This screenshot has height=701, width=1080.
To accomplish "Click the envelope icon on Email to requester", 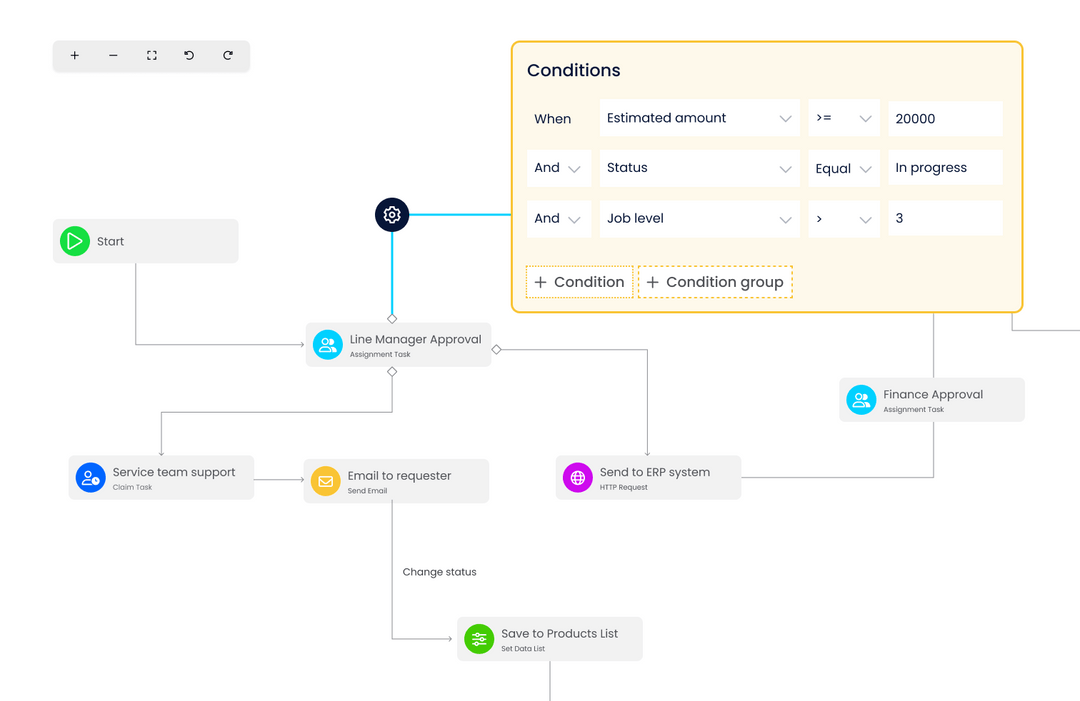I will 325,481.
